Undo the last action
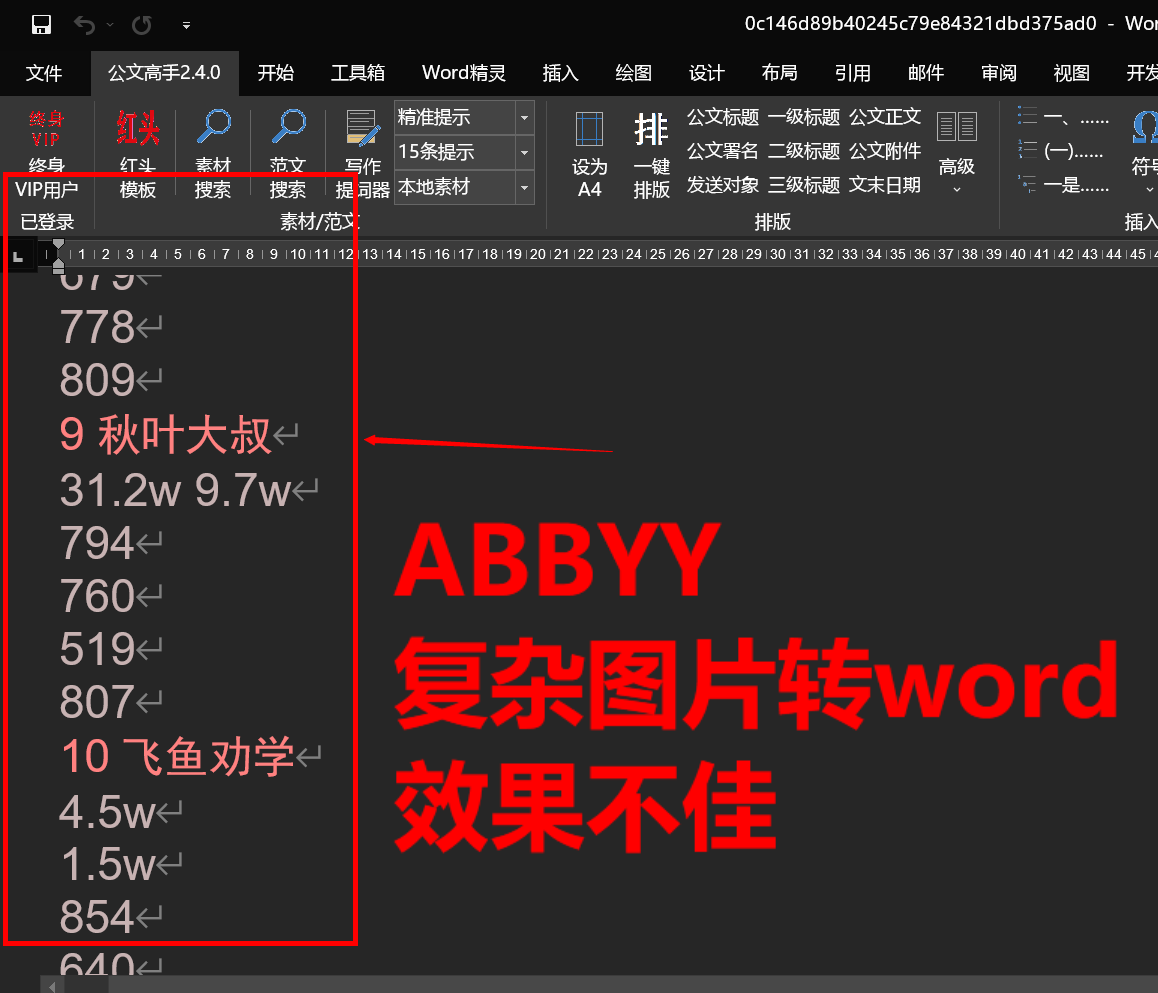 pos(84,25)
